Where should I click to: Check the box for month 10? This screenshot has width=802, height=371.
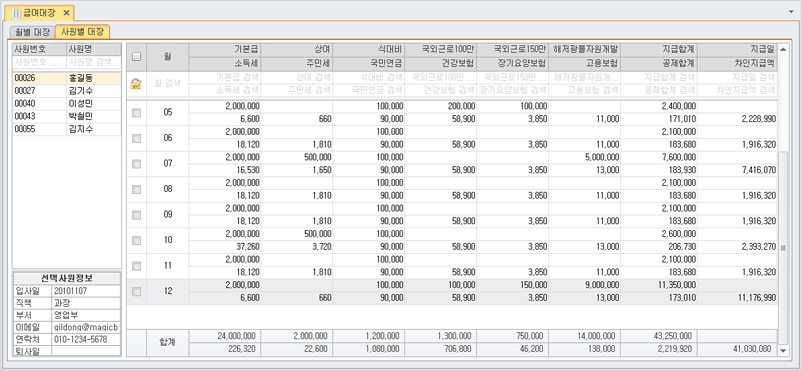[x=136, y=241]
